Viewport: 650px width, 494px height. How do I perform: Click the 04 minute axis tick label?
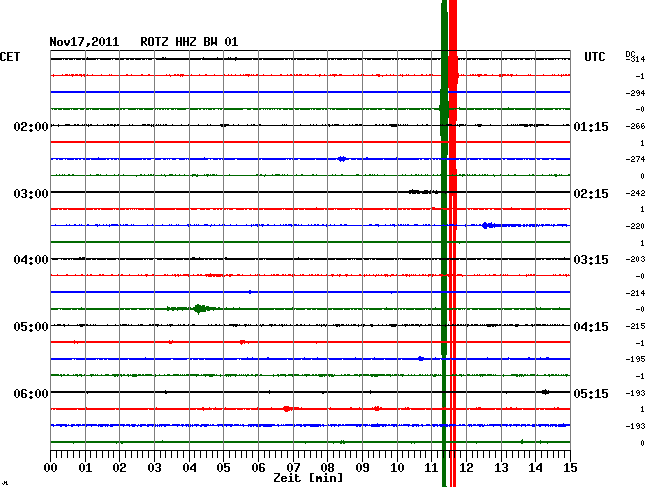coord(189,468)
